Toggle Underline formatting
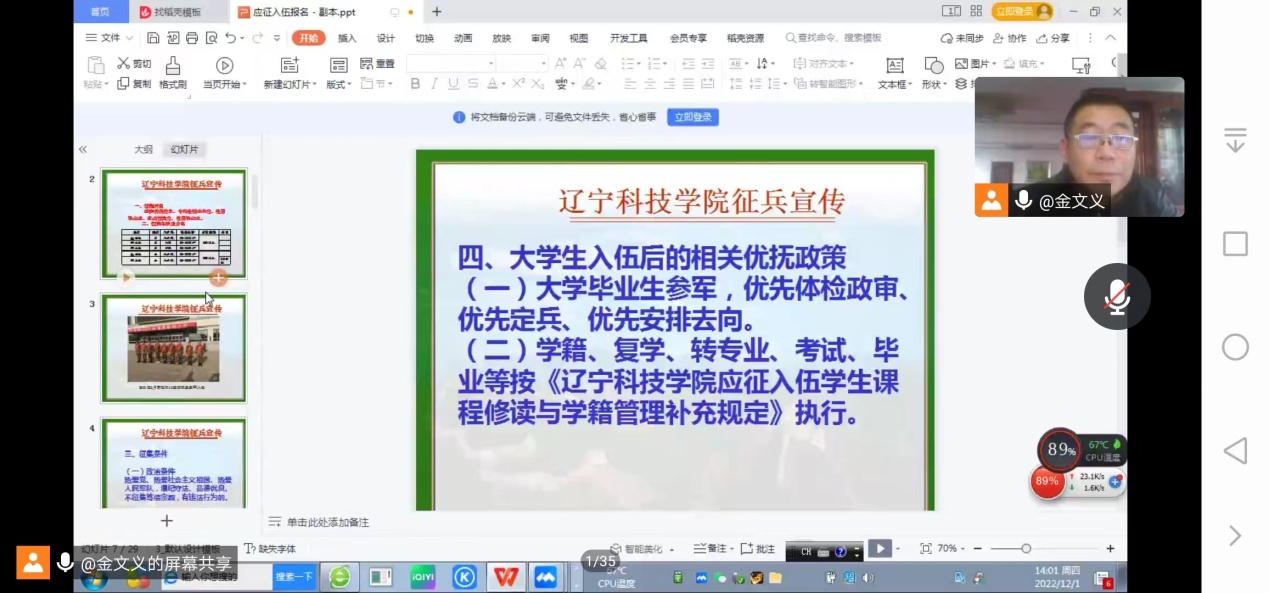The width and height of the screenshot is (1269, 593). coord(454,84)
